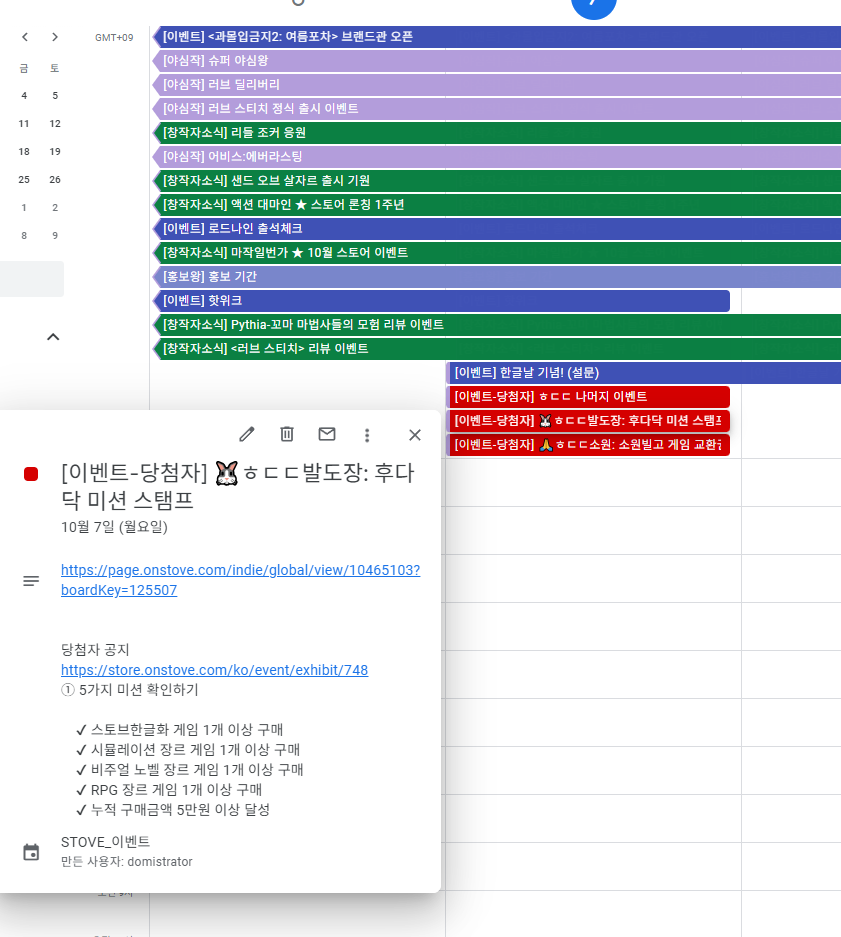Click the GMT+09 timezone label
This screenshot has height=937, width=841.
click(x=114, y=38)
